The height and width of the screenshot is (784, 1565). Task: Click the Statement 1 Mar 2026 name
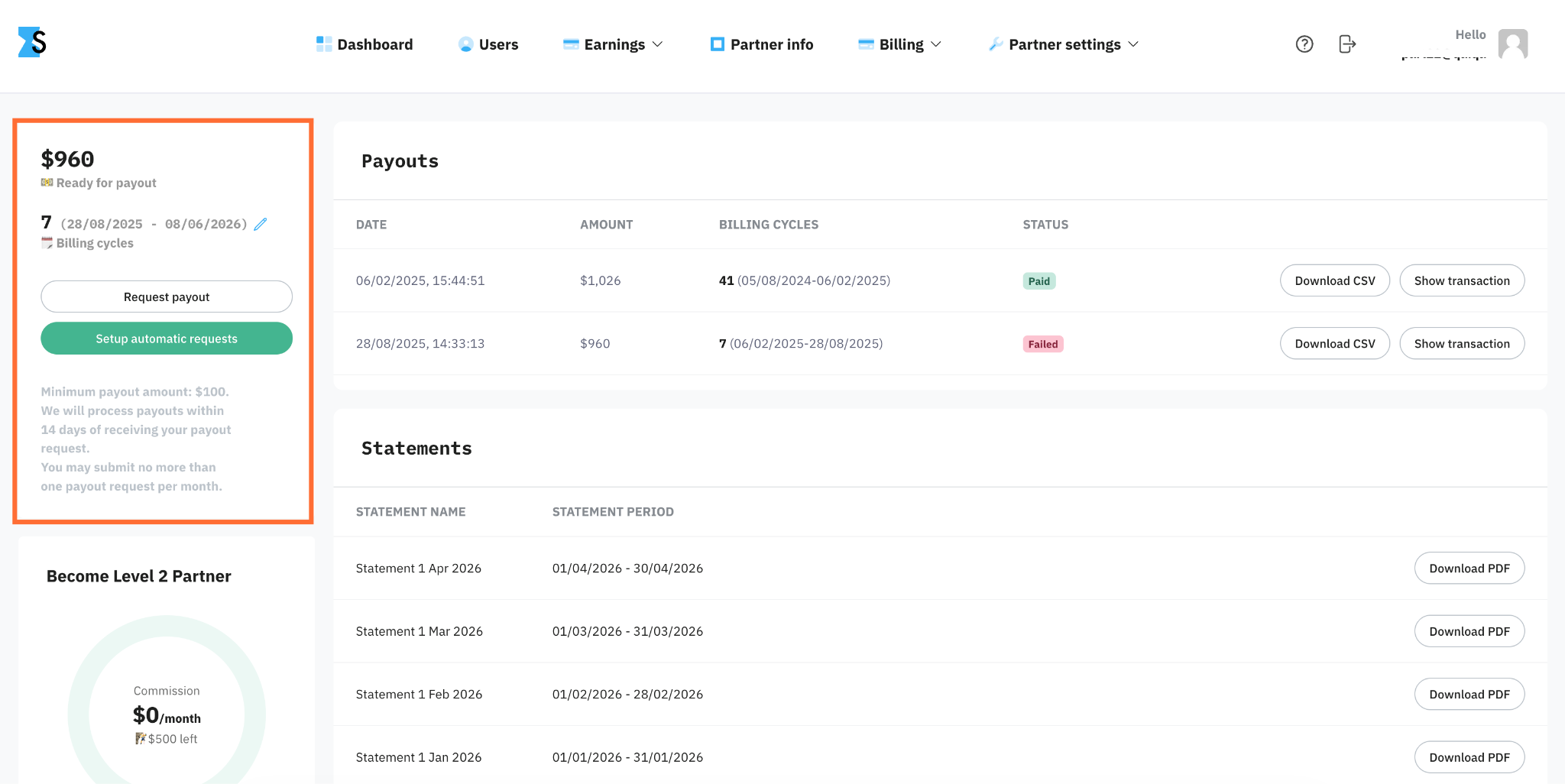tap(420, 631)
